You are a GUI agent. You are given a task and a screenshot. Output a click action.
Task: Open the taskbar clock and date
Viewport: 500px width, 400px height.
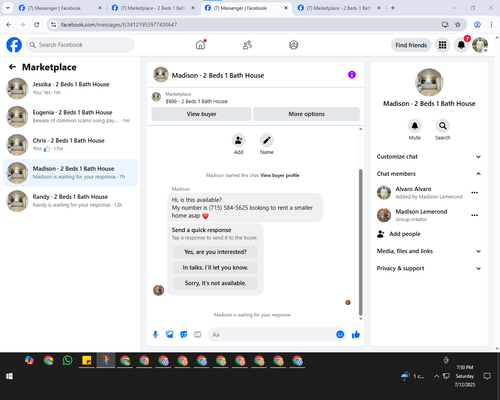[465, 376]
